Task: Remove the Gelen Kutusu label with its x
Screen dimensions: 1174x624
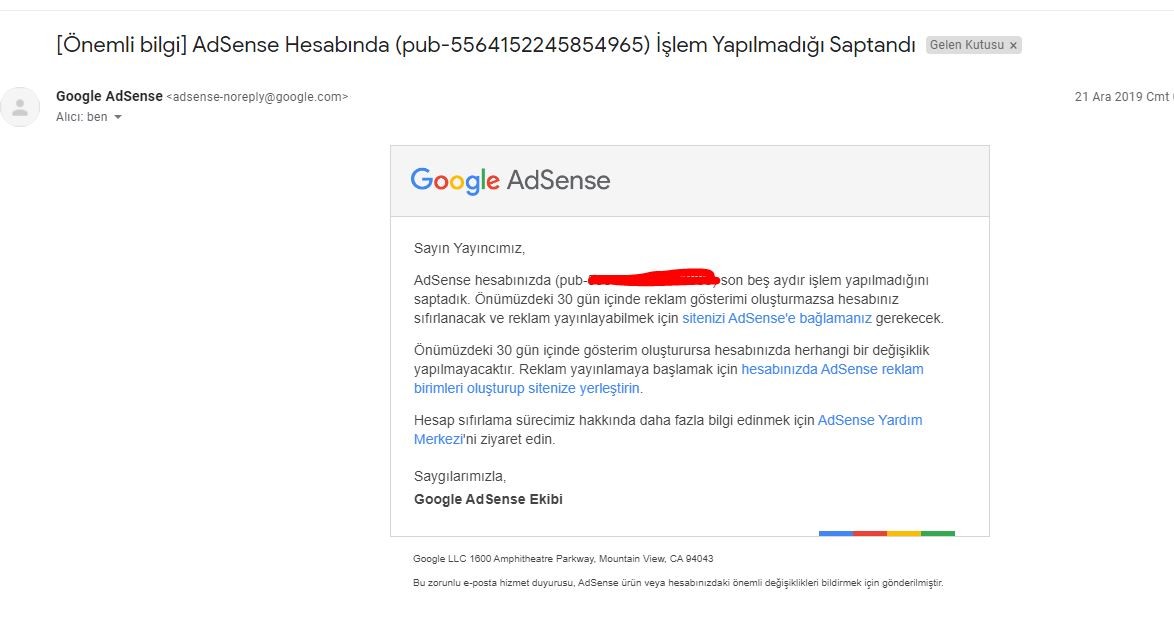Action: coord(1013,46)
